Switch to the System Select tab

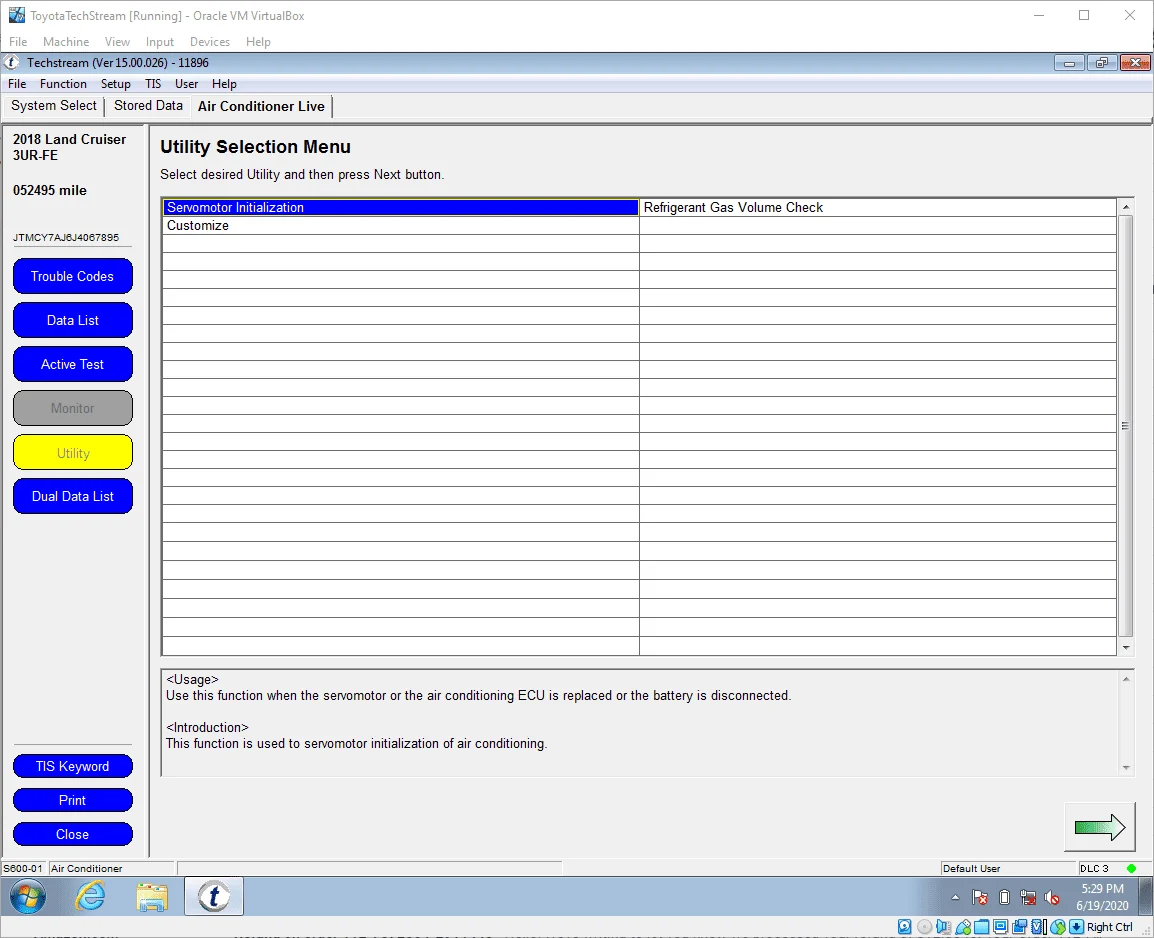(54, 106)
